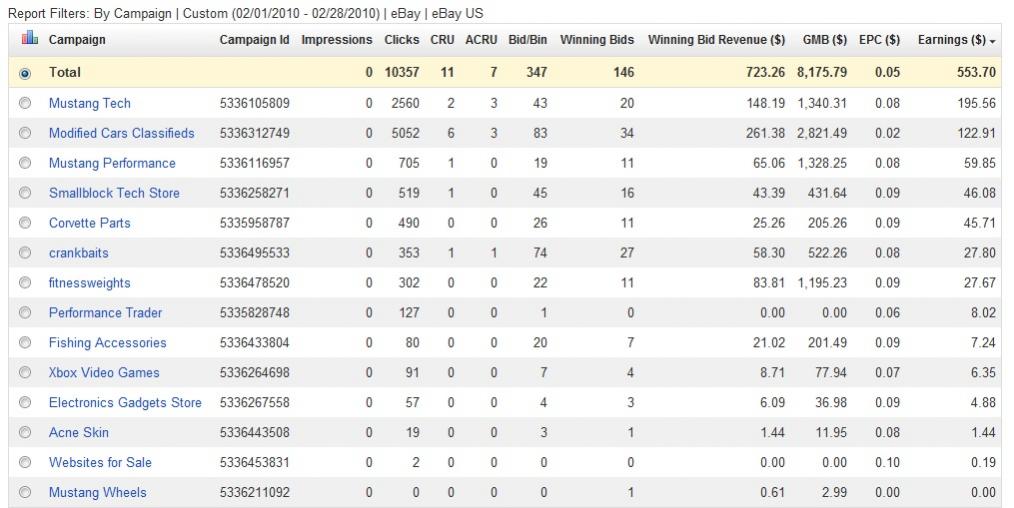Viewport: 1014px width, 508px height.
Task: Select the Total row radio button
Action: pos(26,73)
